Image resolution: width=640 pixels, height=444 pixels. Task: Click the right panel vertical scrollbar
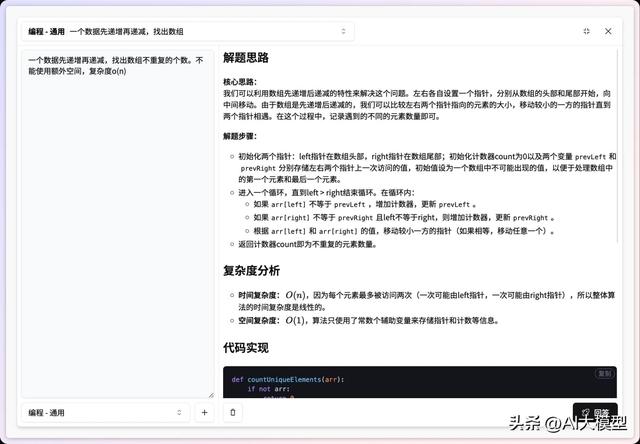click(x=618, y=146)
